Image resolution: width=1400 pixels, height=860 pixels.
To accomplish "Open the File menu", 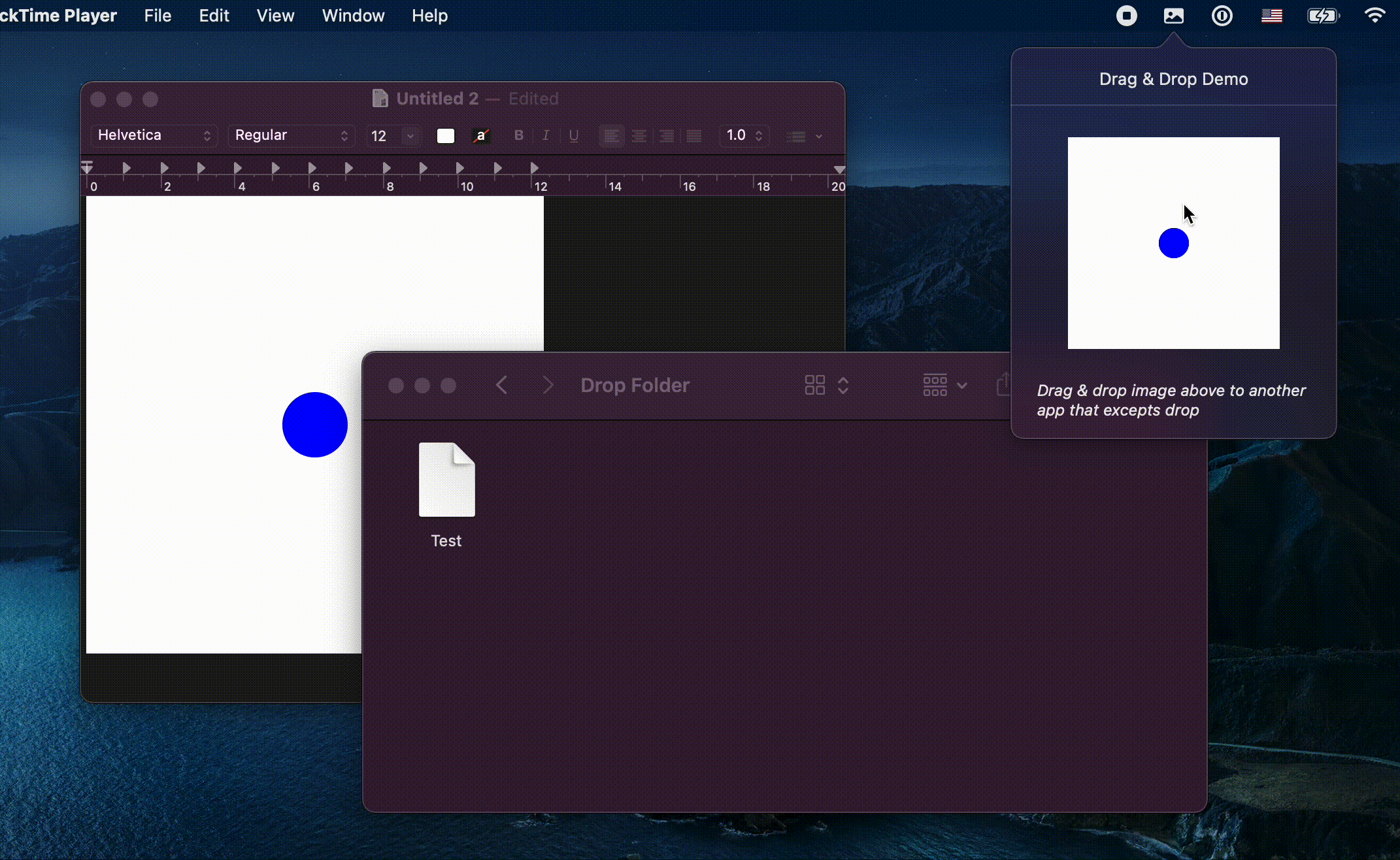I will [158, 16].
